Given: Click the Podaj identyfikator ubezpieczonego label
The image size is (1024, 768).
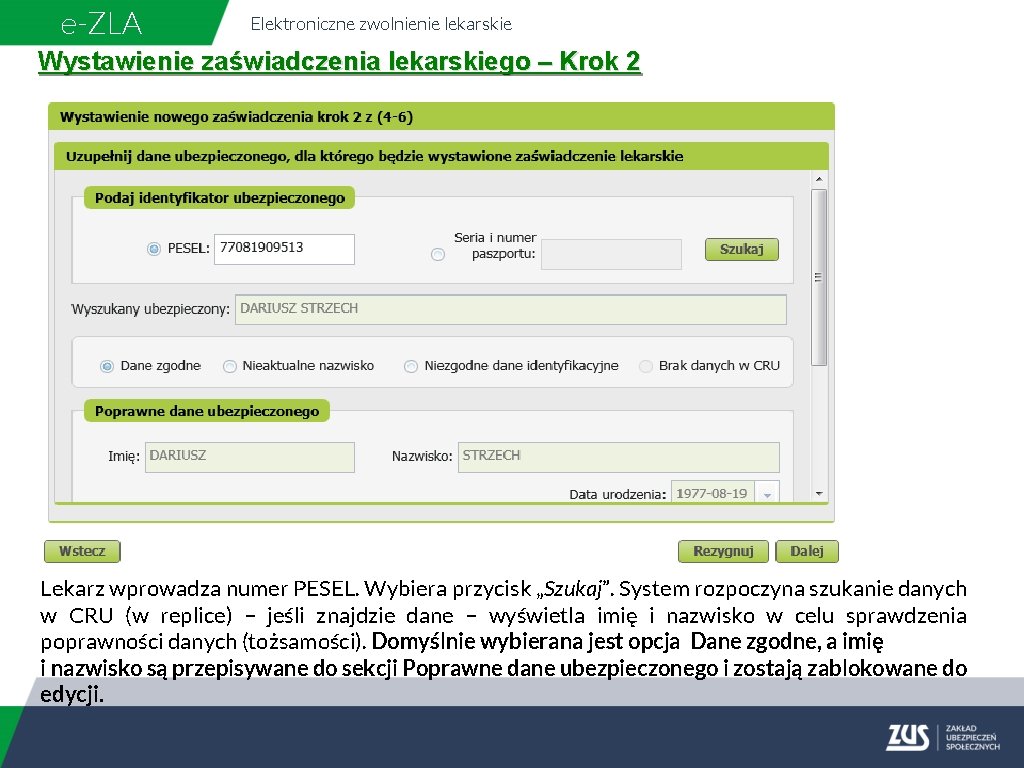Looking at the screenshot, I should click(219, 198).
